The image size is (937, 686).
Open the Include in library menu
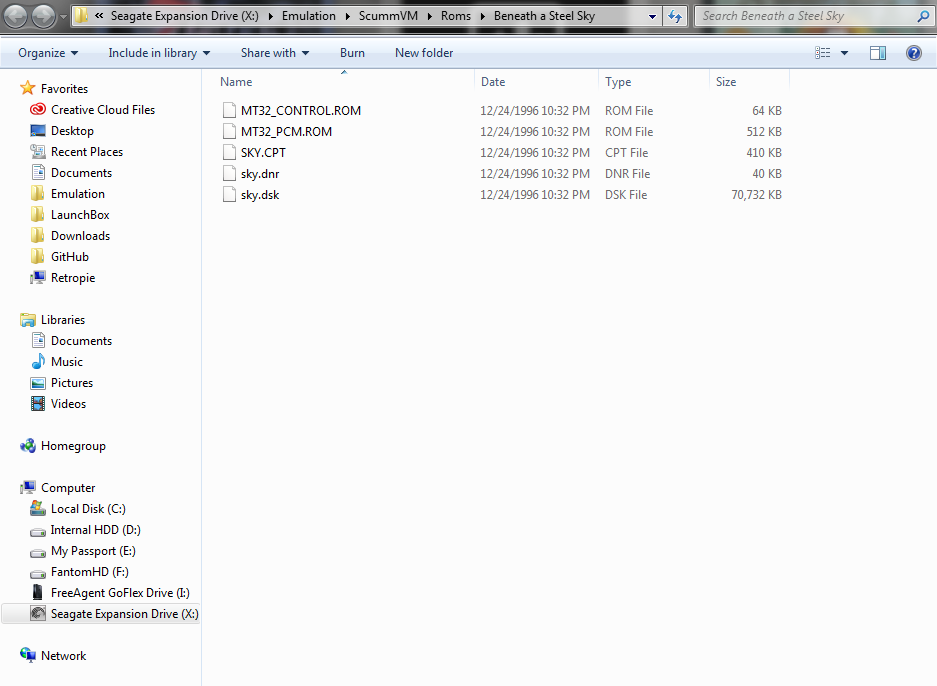[159, 53]
